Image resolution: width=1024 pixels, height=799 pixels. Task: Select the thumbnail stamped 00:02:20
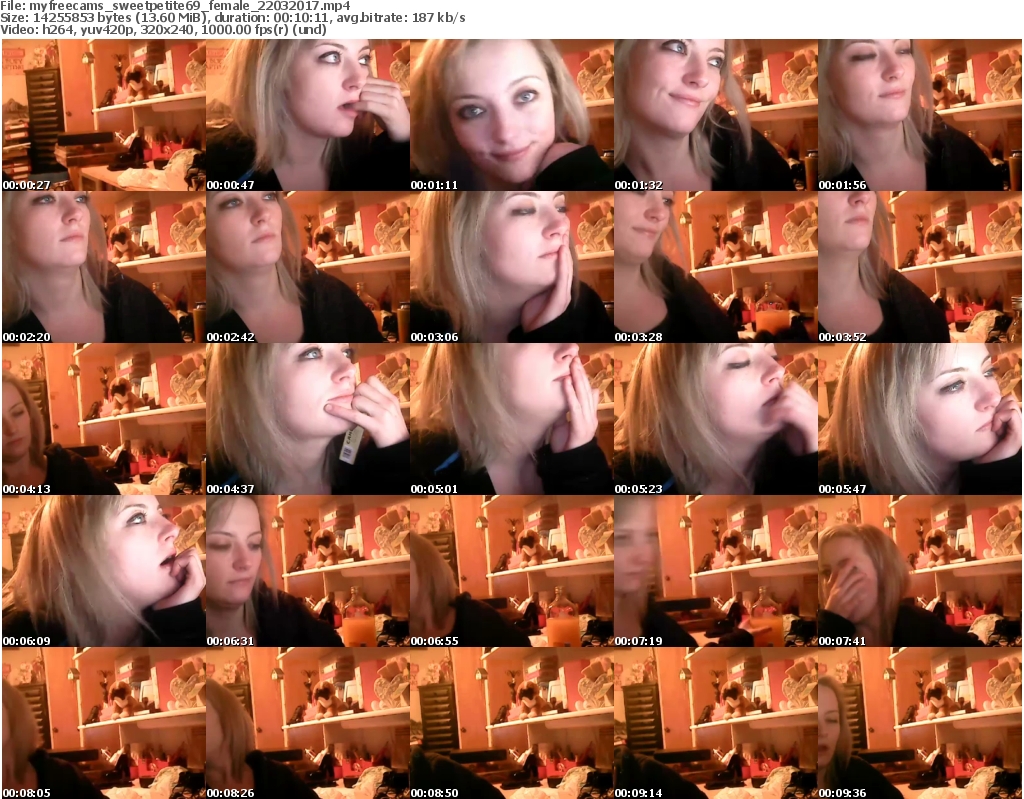click(104, 267)
